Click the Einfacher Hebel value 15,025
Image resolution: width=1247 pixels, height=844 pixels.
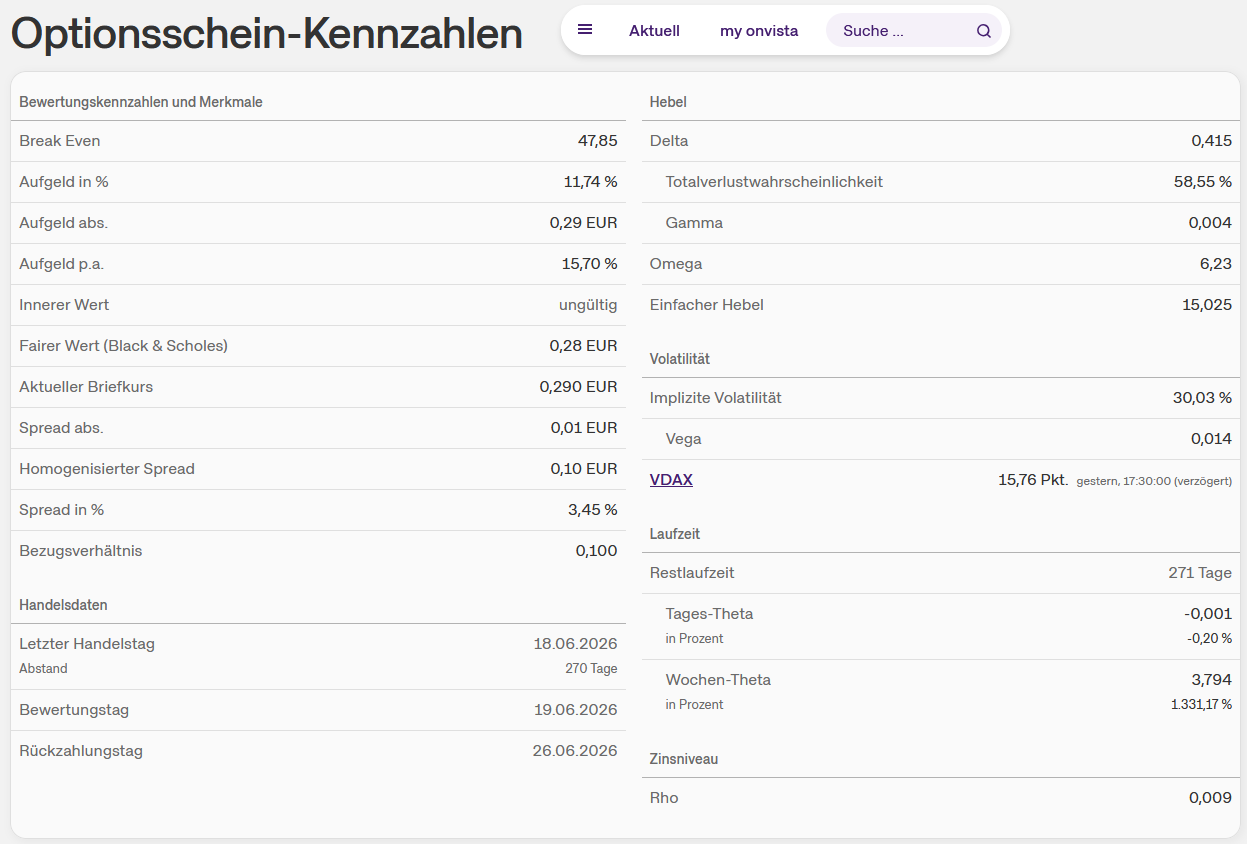point(1206,305)
